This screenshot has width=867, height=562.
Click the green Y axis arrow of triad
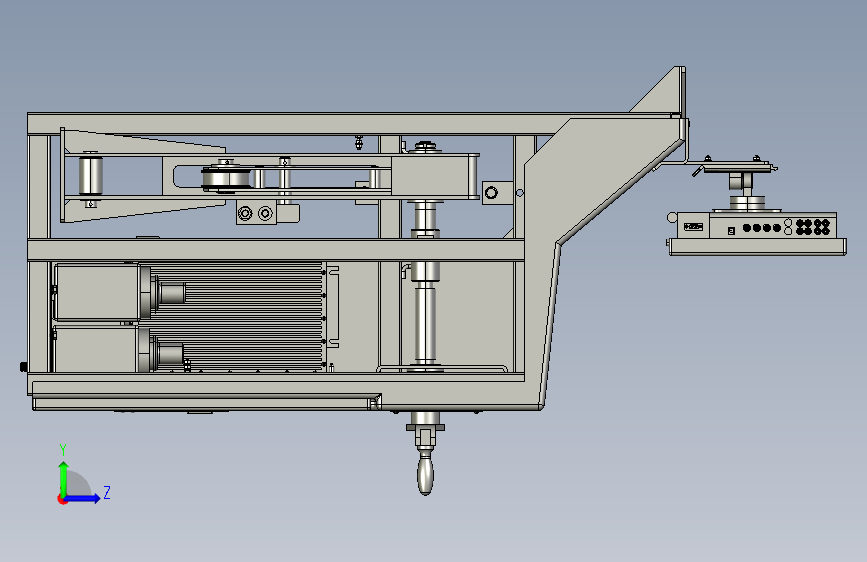pos(64,479)
